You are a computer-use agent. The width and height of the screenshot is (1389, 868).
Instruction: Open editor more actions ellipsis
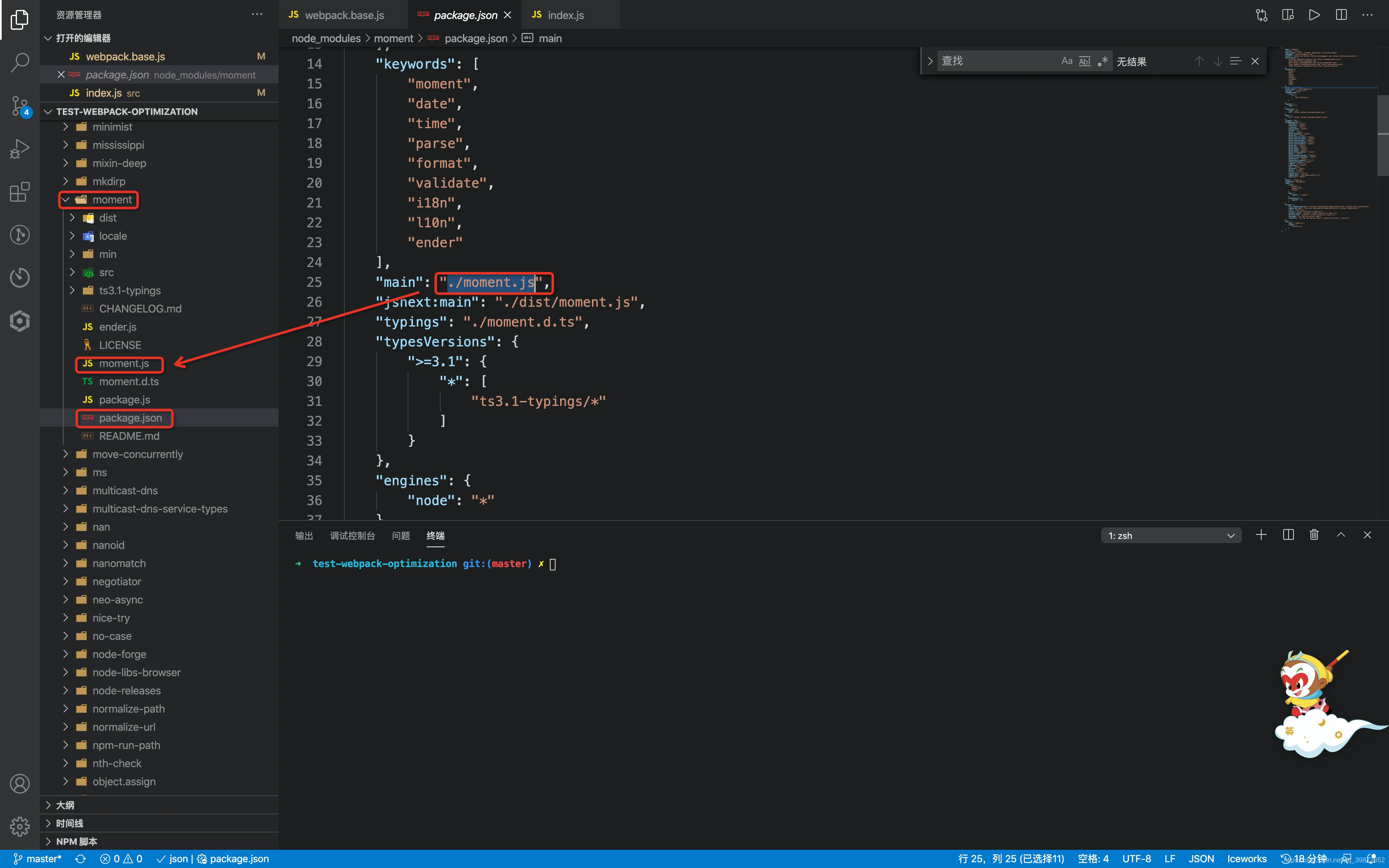tap(1367, 15)
